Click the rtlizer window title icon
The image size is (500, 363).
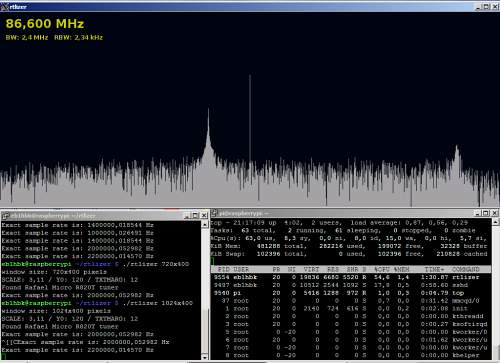[4, 7]
